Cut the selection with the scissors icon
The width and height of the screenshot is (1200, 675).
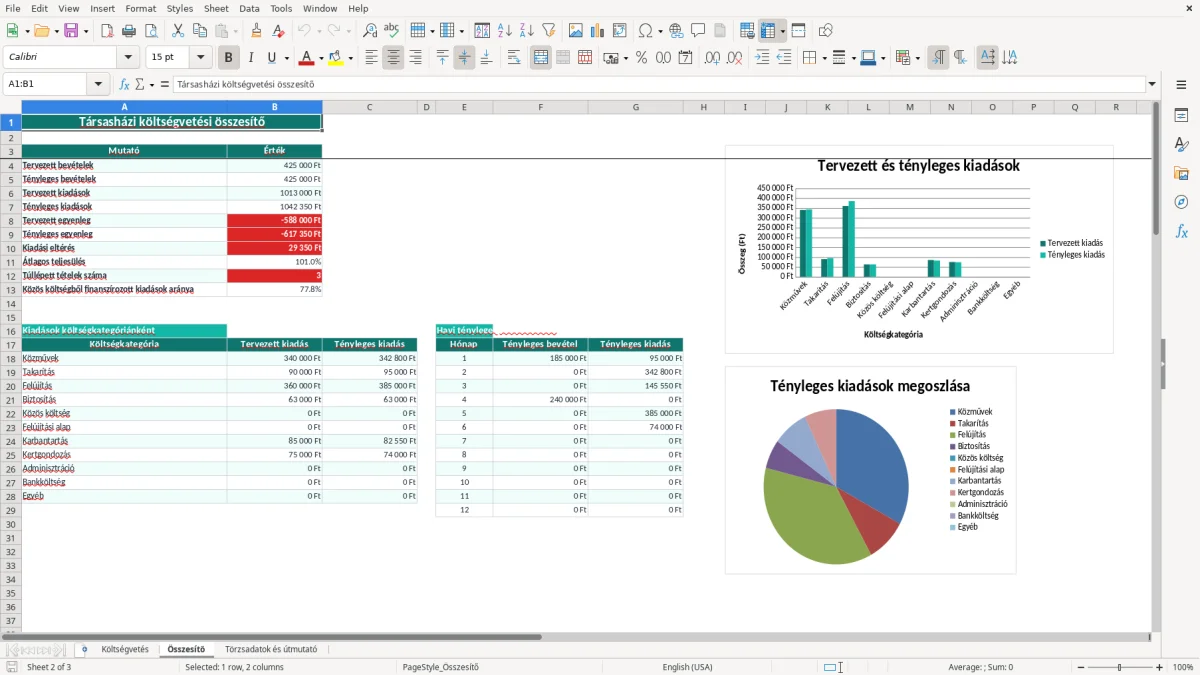pos(177,31)
